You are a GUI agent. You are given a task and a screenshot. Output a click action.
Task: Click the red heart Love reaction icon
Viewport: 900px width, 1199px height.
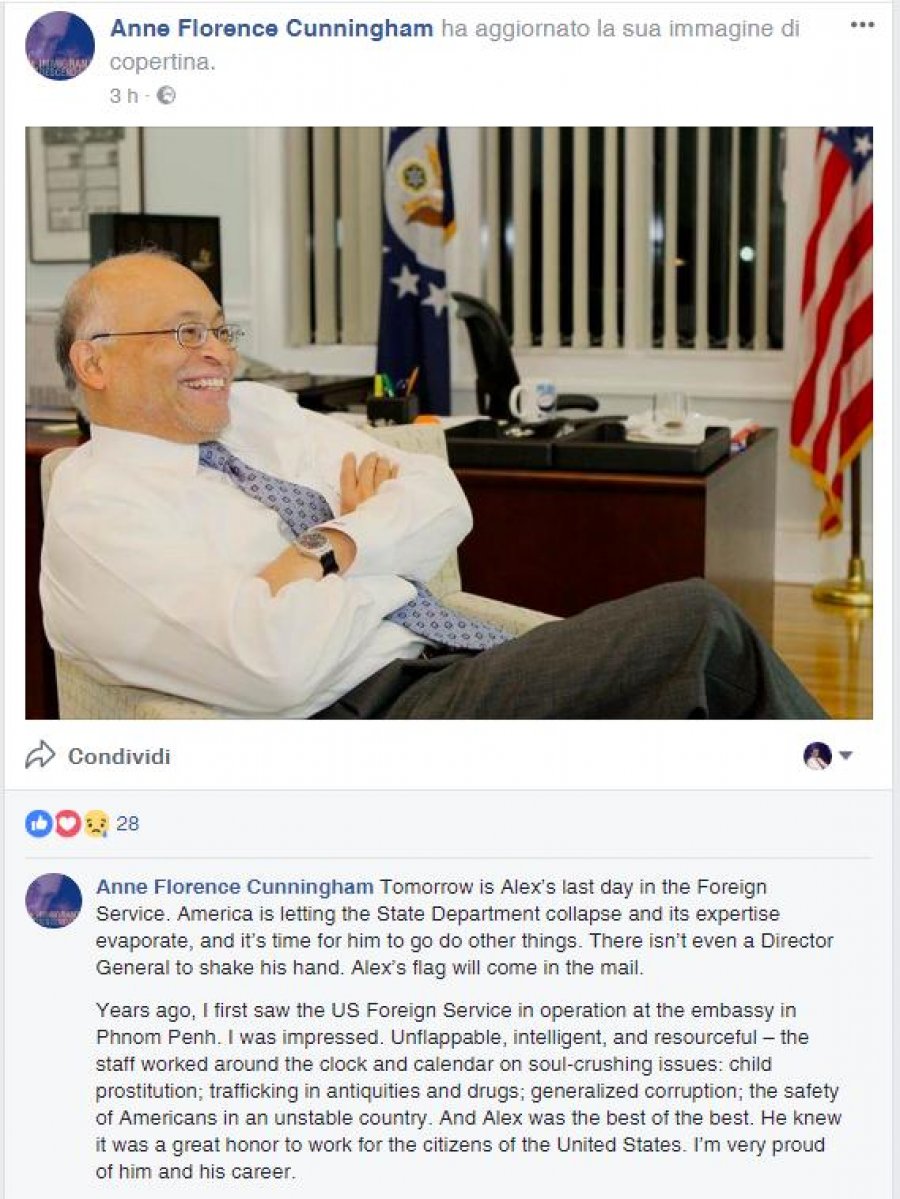(x=67, y=823)
